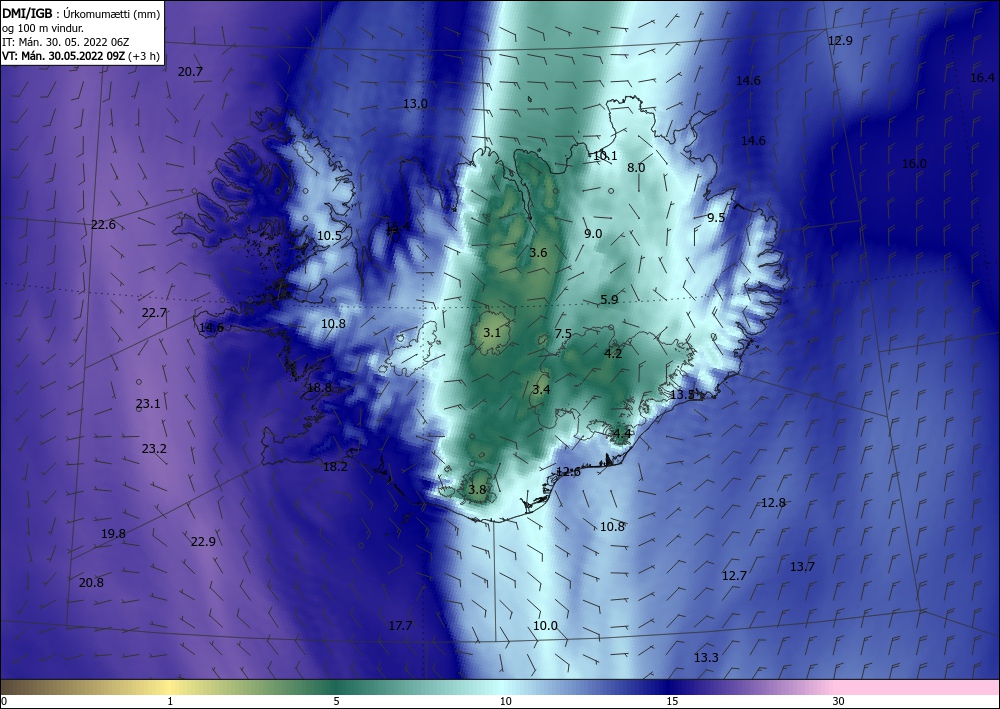Click the "0" tick on the color scale
Screen dimensions: 1000x709
(4, 702)
